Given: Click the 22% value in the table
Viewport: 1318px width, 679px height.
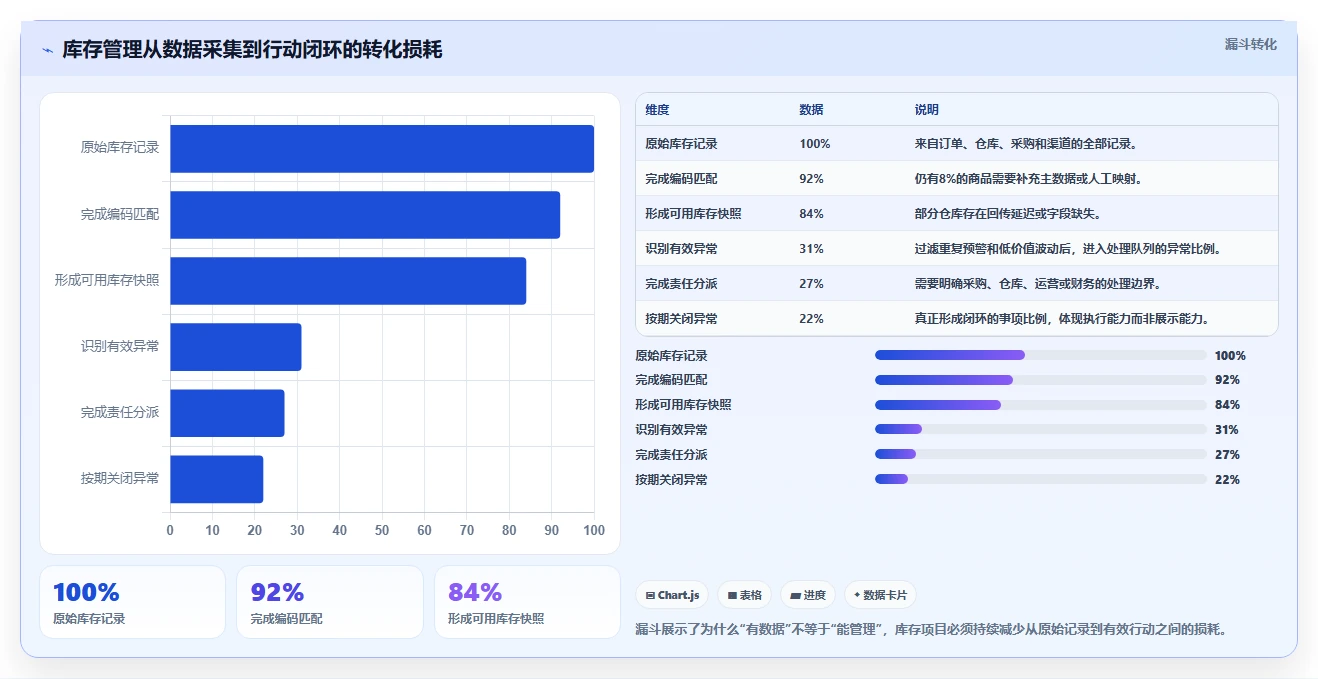Looking at the screenshot, I should tap(811, 319).
